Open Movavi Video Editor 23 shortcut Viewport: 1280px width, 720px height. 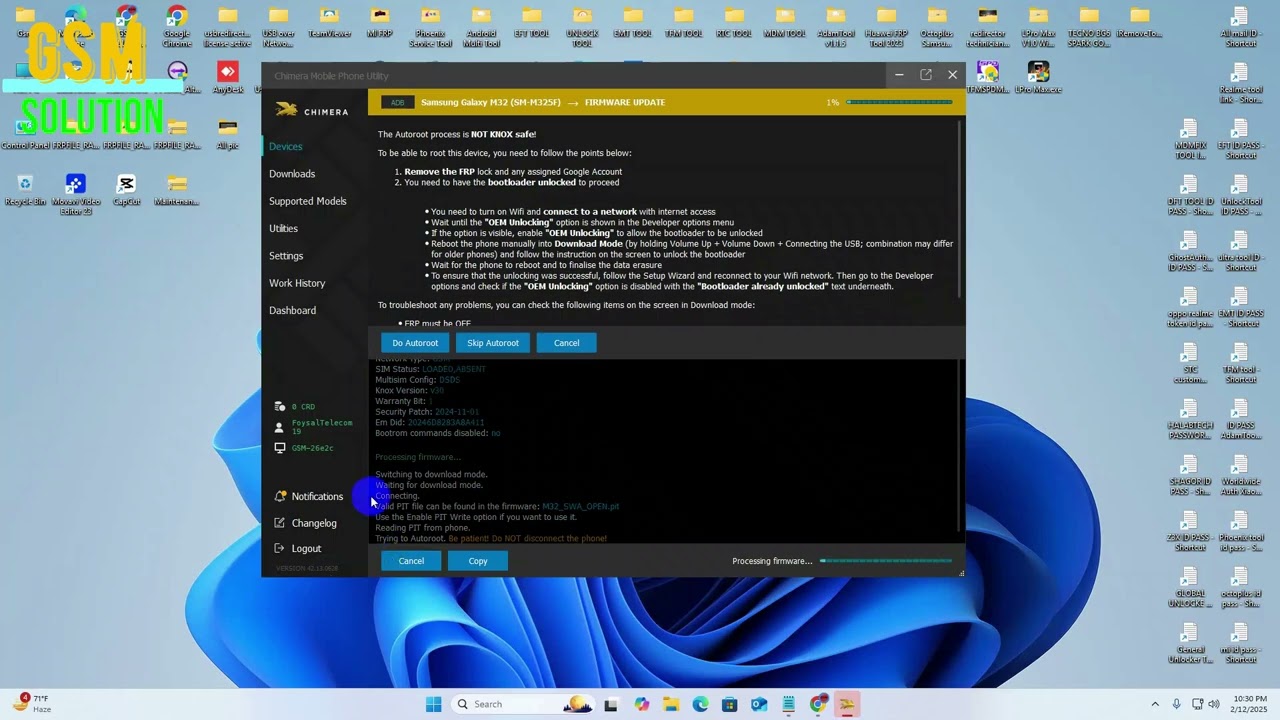75,194
